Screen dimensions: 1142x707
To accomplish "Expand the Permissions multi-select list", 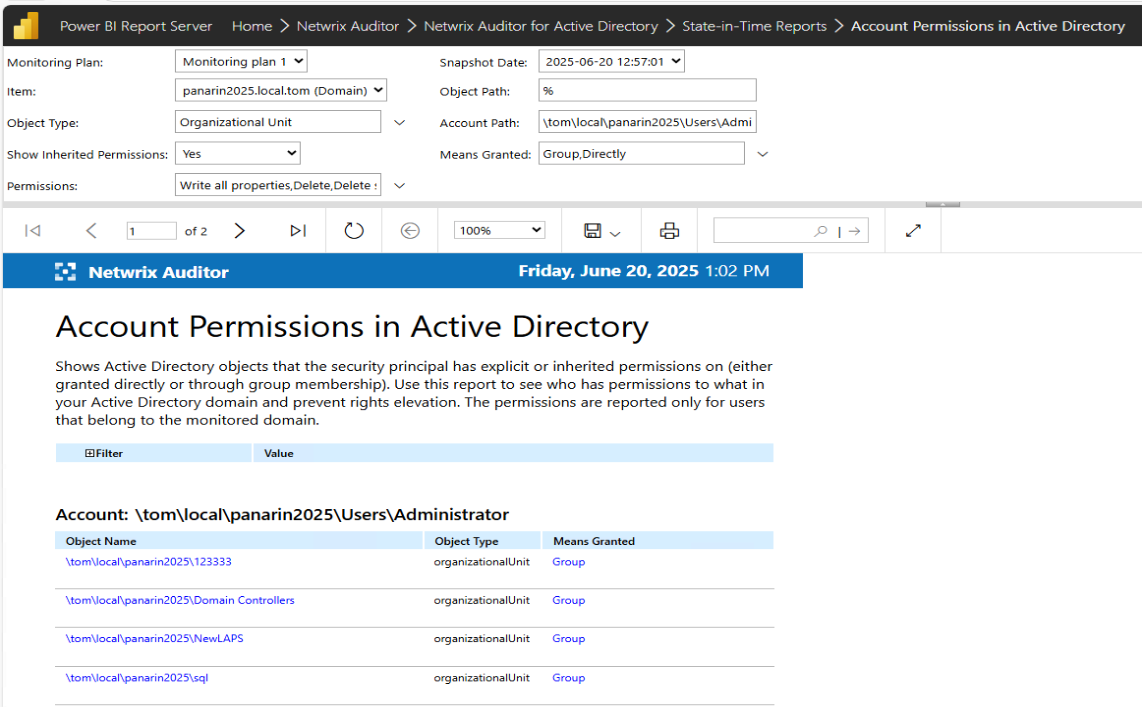I will click(x=399, y=186).
